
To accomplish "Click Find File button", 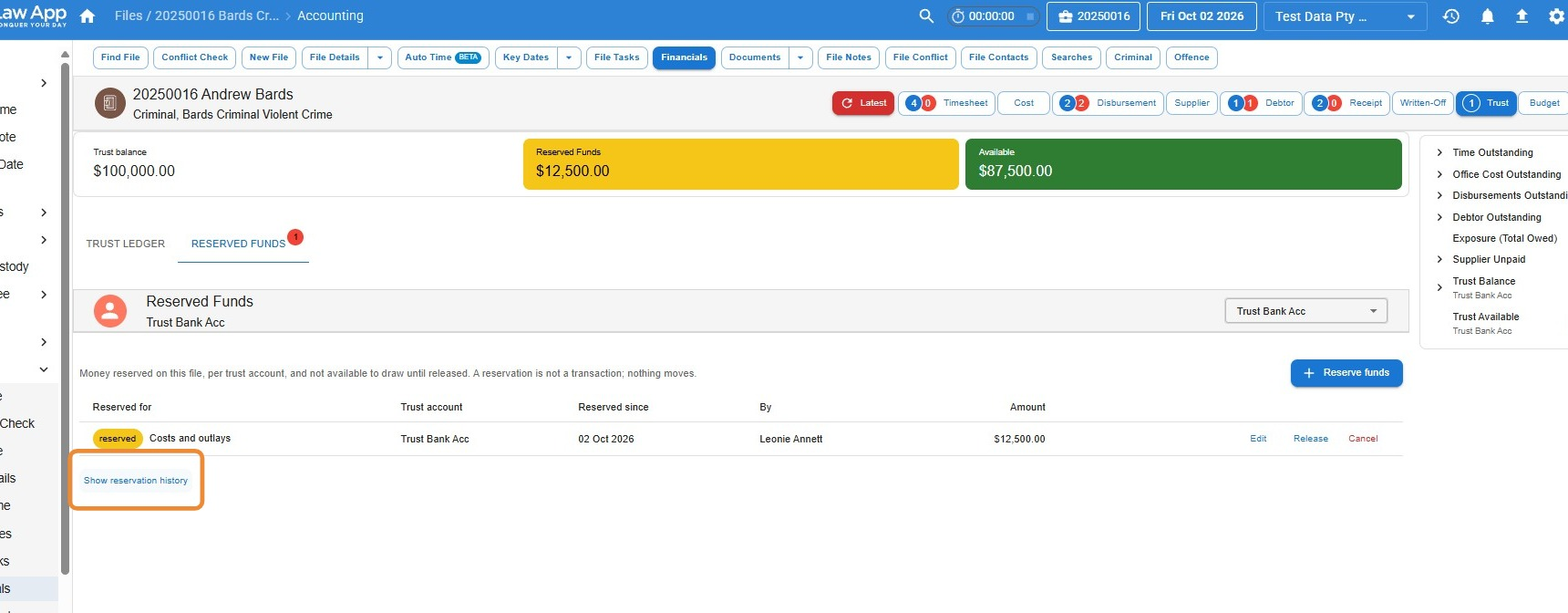I will tap(120, 57).
